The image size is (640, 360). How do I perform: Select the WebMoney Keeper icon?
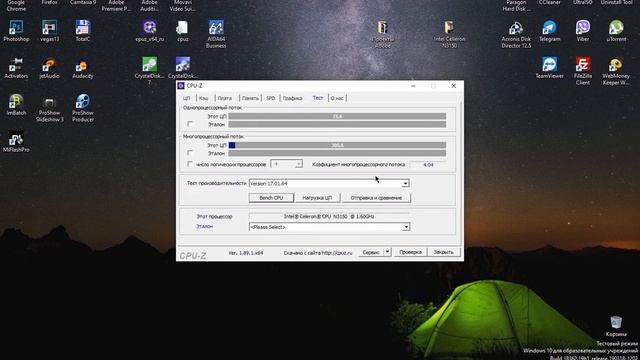[616, 71]
